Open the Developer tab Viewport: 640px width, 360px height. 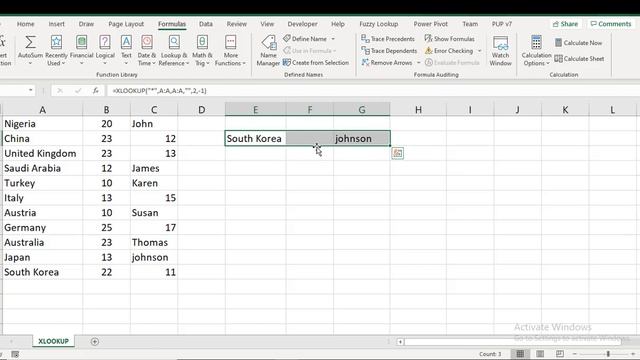tap(302, 24)
